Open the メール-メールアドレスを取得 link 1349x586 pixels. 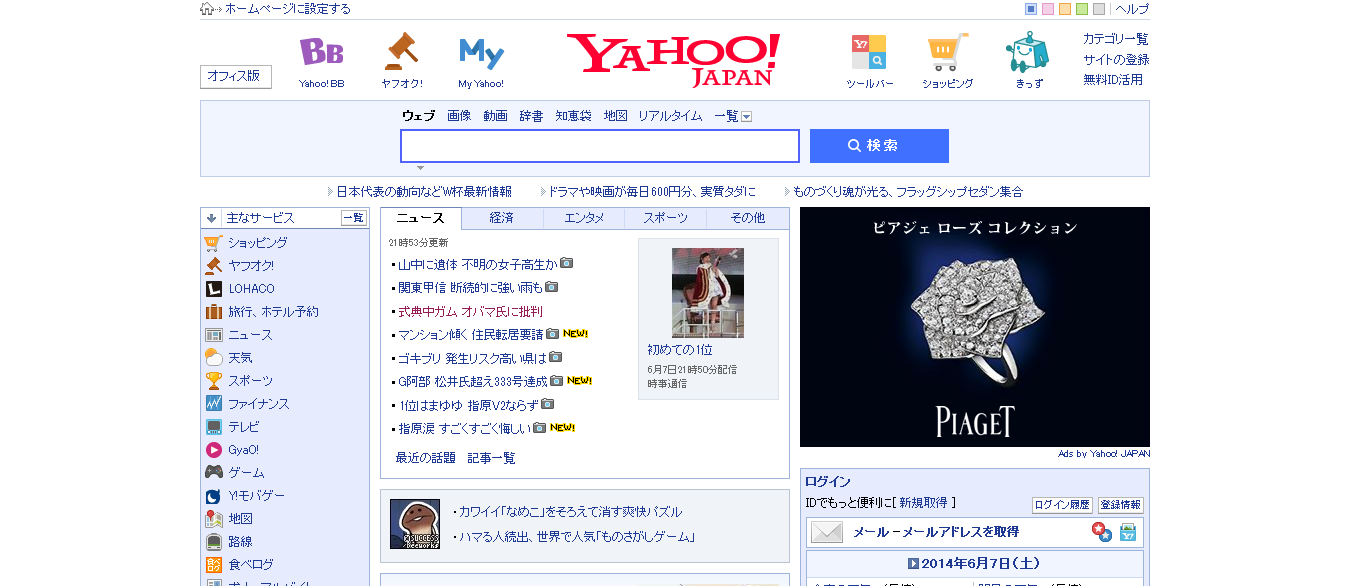[x=936, y=532]
